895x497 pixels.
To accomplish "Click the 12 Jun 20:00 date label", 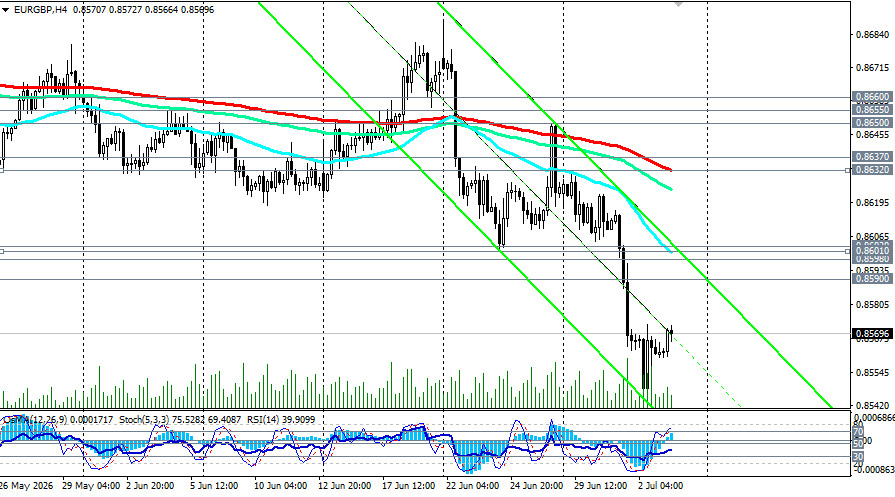I will click(344, 486).
